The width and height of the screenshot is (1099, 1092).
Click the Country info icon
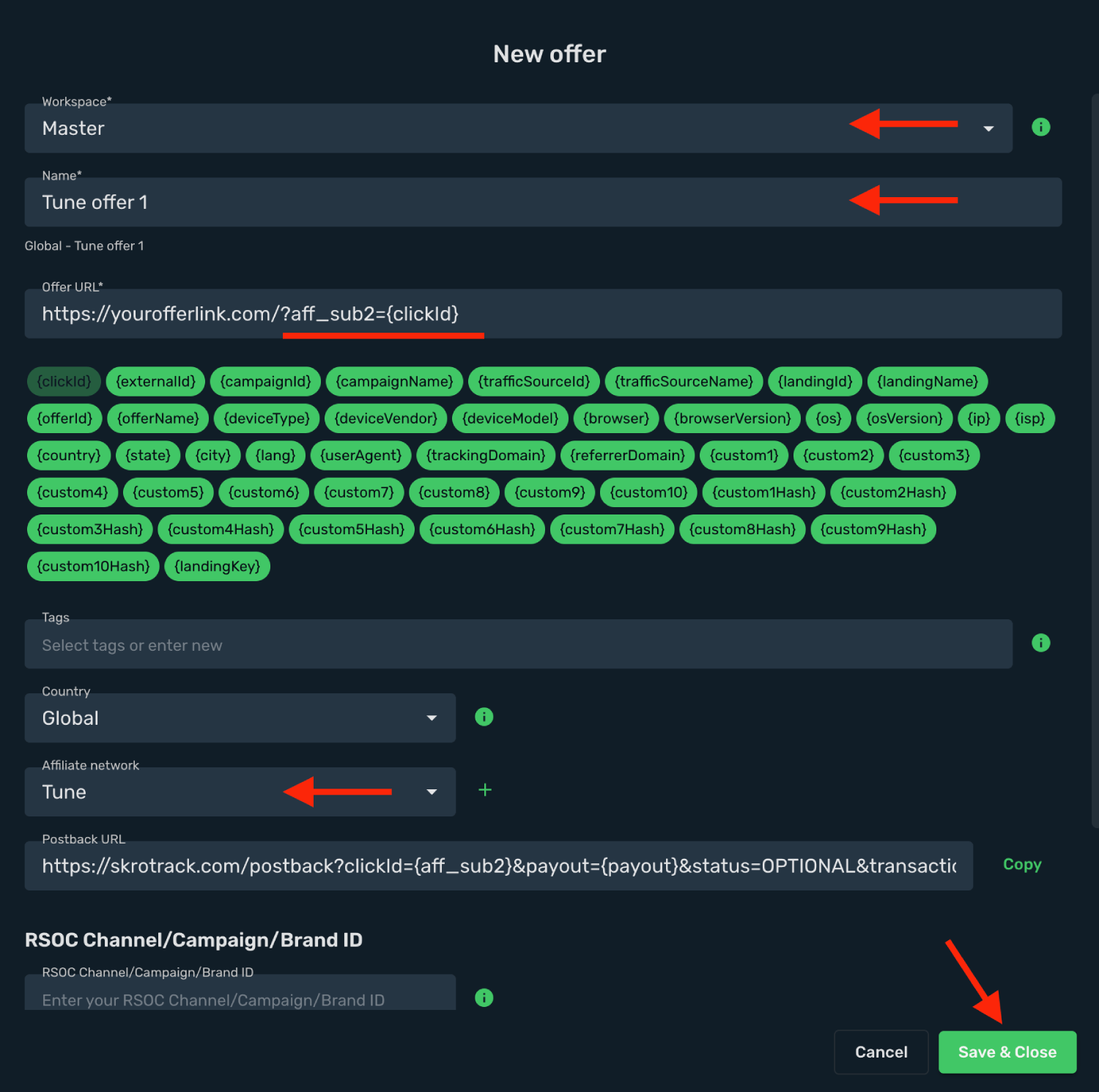(x=484, y=717)
